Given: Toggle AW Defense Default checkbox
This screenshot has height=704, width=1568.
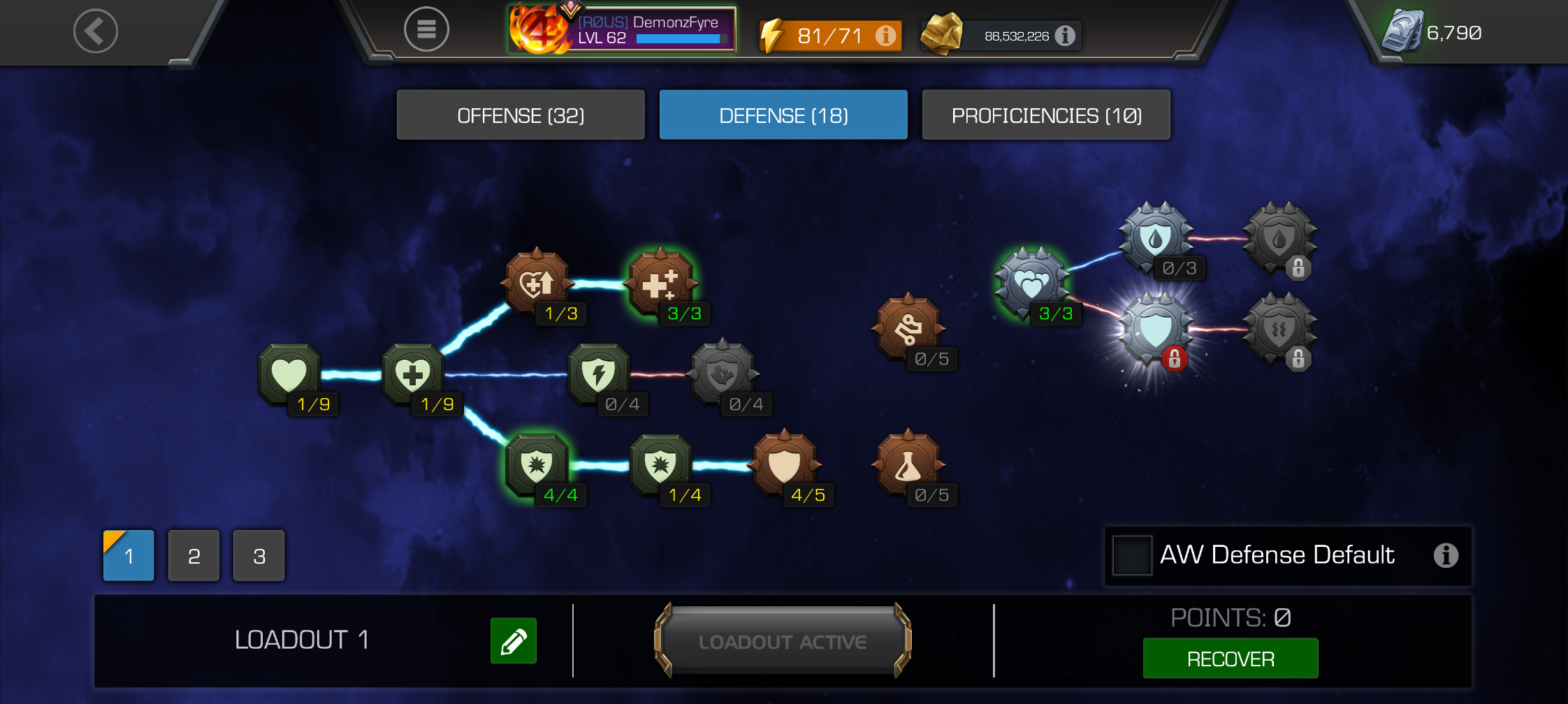Looking at the screenshot, I should point(1132,555).
